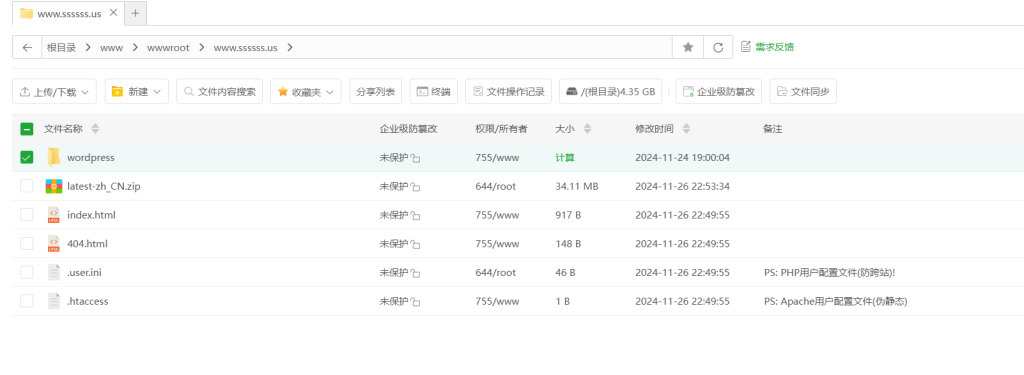Expand chevron after 根目录 in path
The width and height of the screenshot is (1024, 375).
pyautogui.click(x=88, y=47)
